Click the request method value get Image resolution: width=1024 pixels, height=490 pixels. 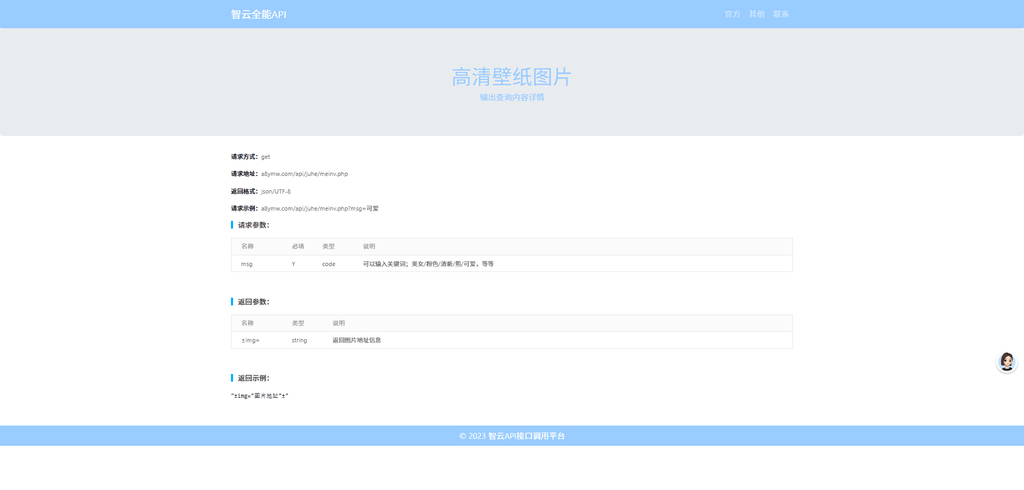click(266, 157)
